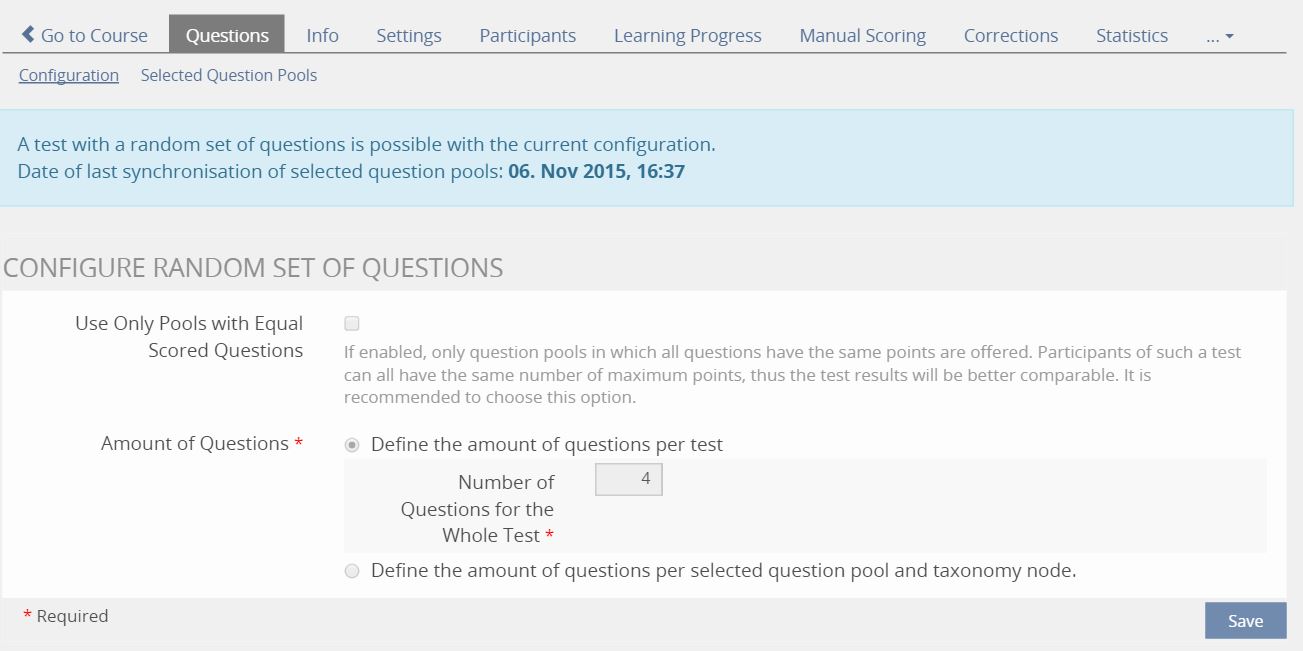This screenshot has width=1303, height=651.
Task: Open the Participants tab
Action: pyautogui.click(x=527, y=35)
